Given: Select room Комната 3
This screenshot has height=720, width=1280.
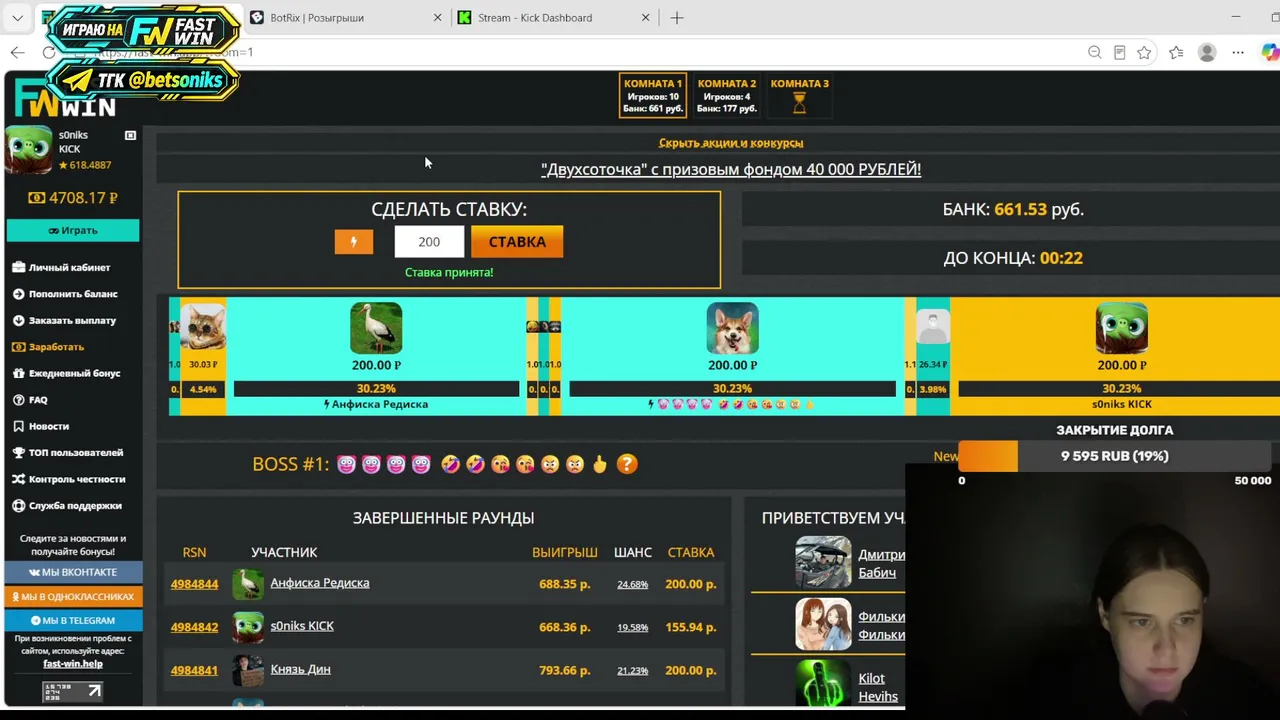Looking at the screenshot, I should (799, 96).
